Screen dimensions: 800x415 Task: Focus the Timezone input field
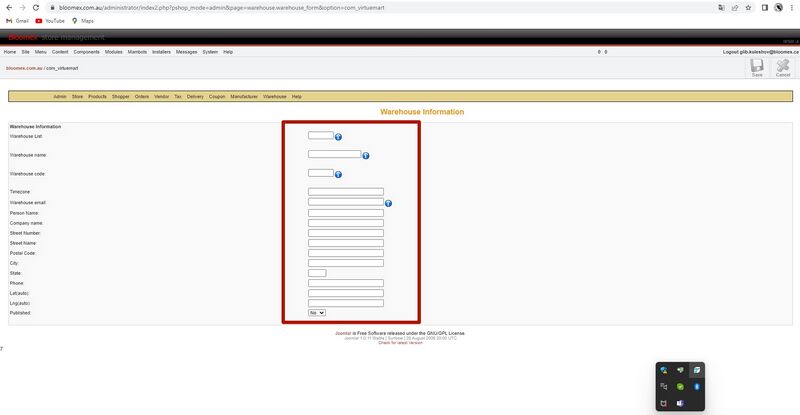click(346, 192)
